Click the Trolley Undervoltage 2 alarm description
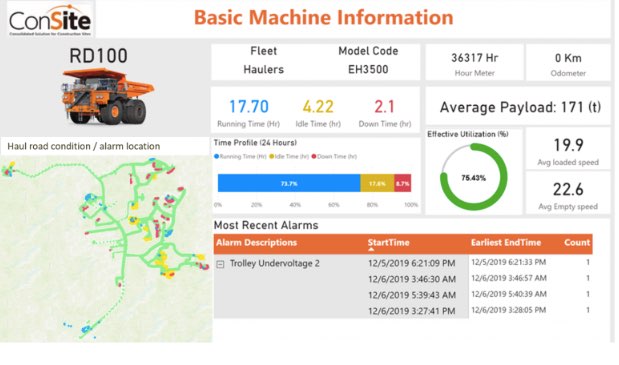This screenshot has width=619, height=365. (275, 264)
